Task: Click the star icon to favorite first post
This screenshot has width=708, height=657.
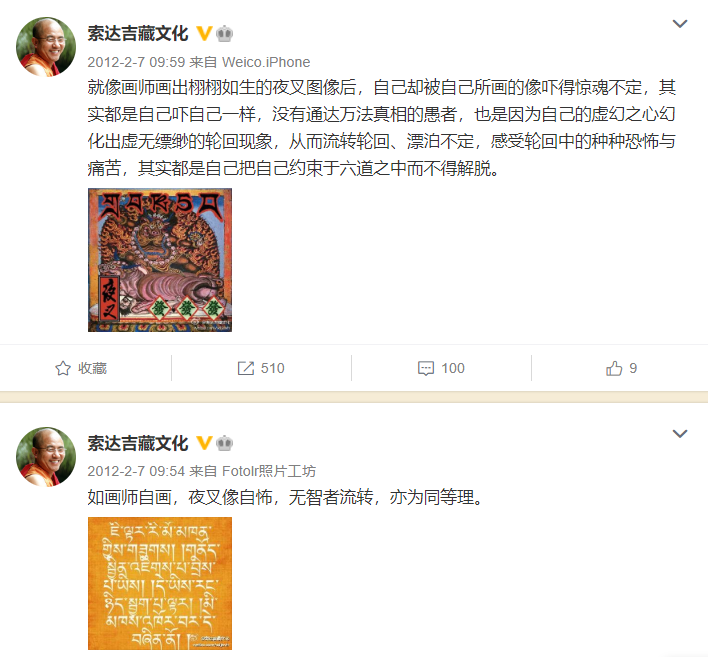Action: click(63, 368)
